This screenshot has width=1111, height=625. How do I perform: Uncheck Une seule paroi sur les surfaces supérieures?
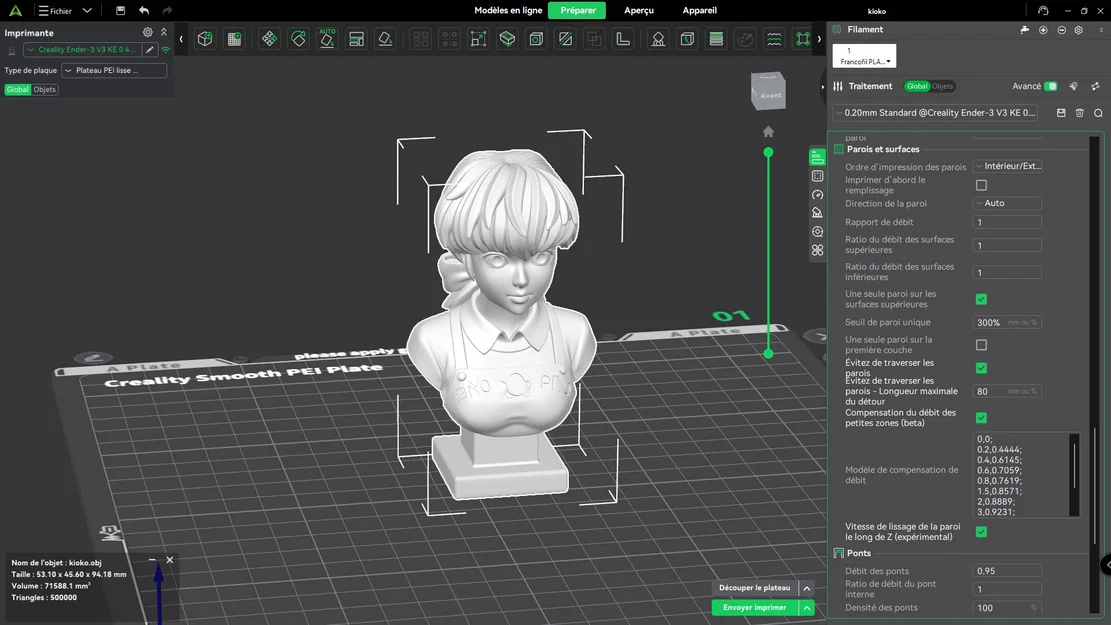click(981, 299)
